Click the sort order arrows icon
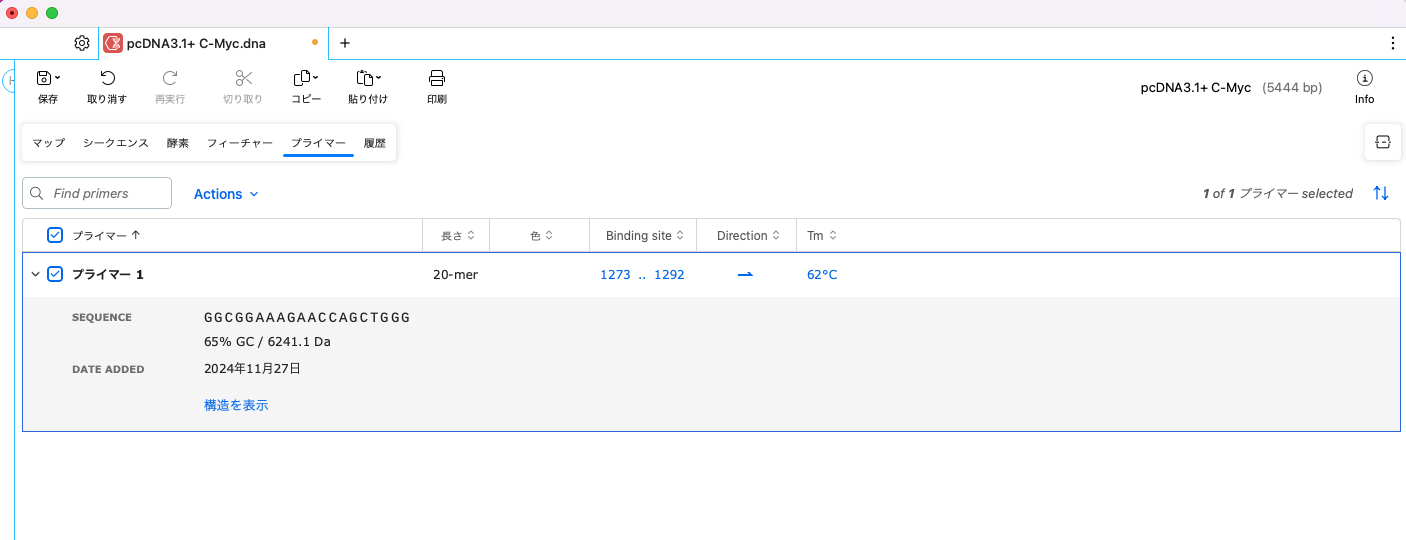The width and height of the screenshot is (1406, 540). [1380, 193]
